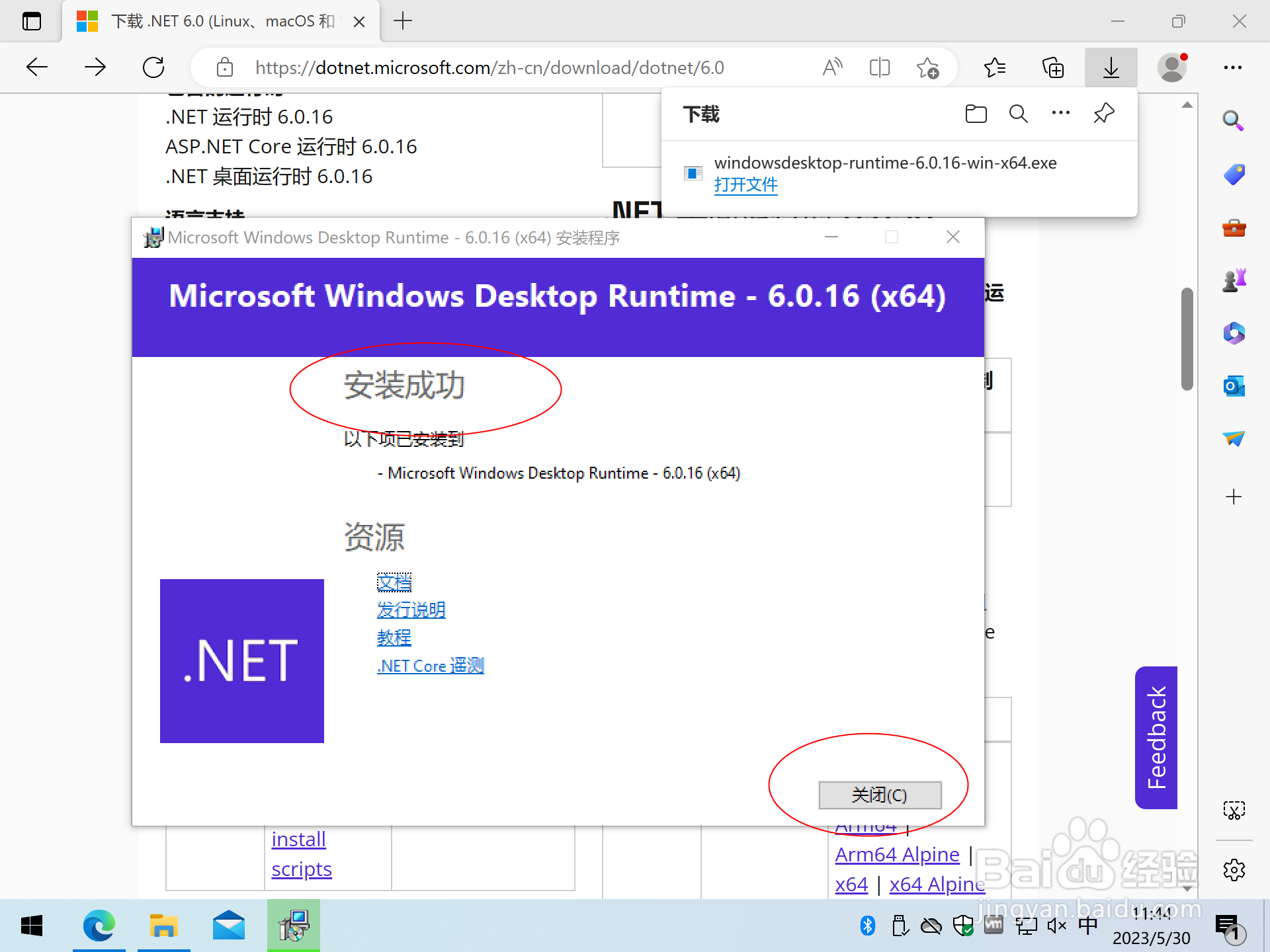Toggle the Downloads toolbar button

1111,67
